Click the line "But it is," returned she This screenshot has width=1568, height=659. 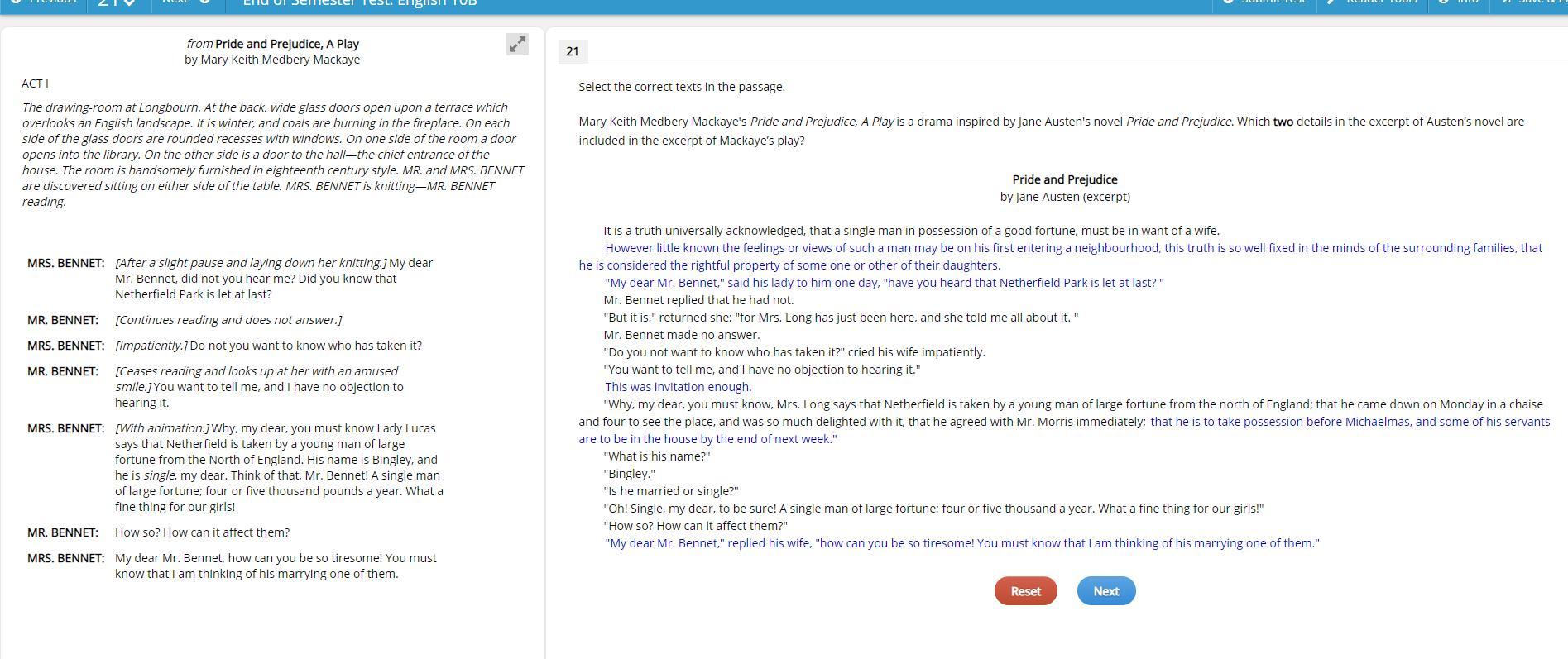[x=842, y=318]
